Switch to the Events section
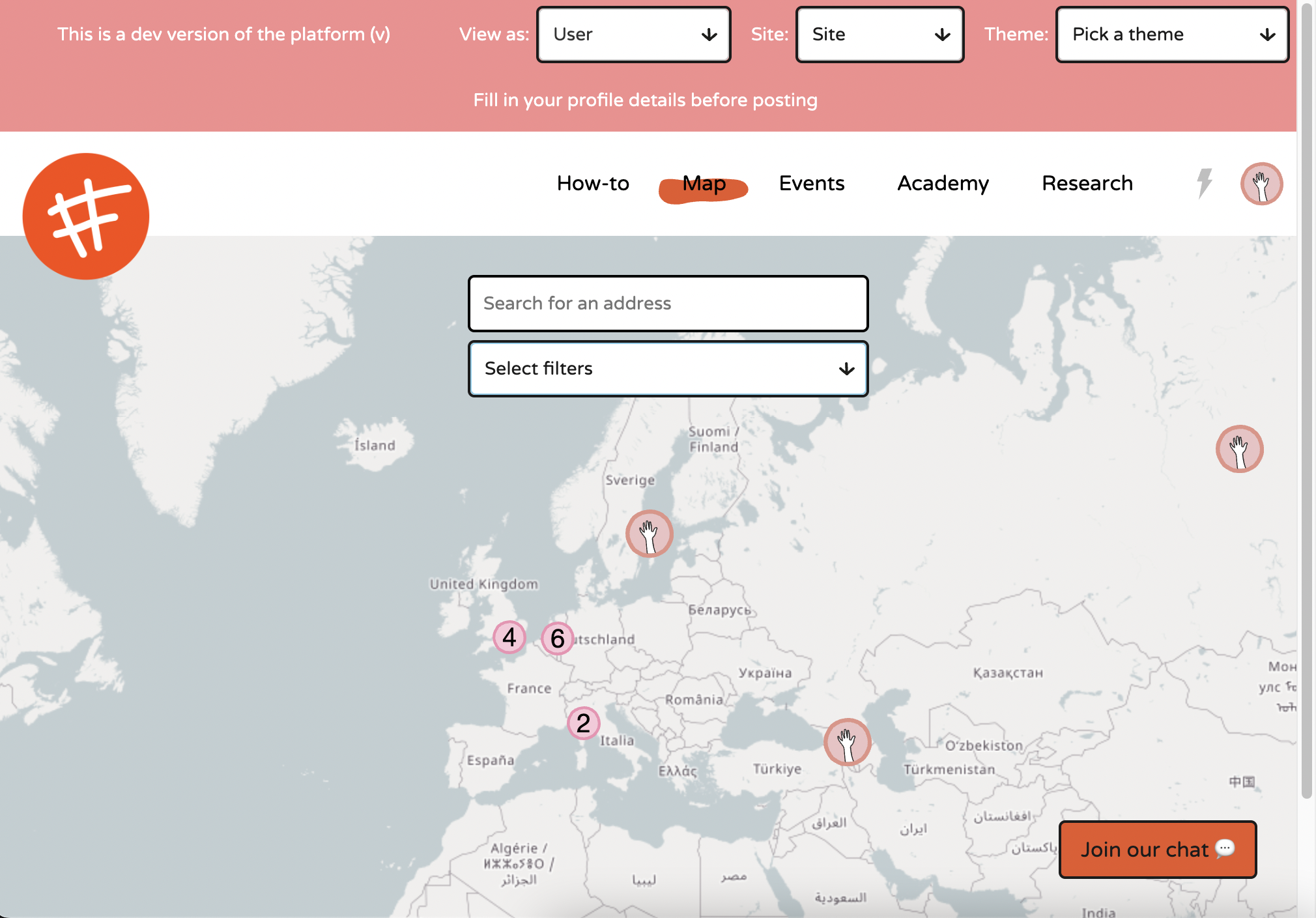 pos(812,183)
